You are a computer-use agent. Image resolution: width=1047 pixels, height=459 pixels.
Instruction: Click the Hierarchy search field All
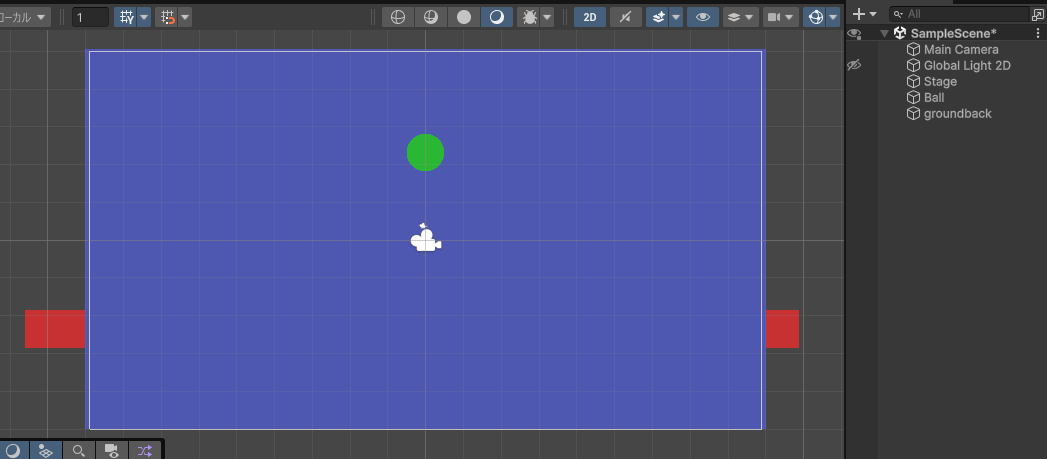point(958,14)
